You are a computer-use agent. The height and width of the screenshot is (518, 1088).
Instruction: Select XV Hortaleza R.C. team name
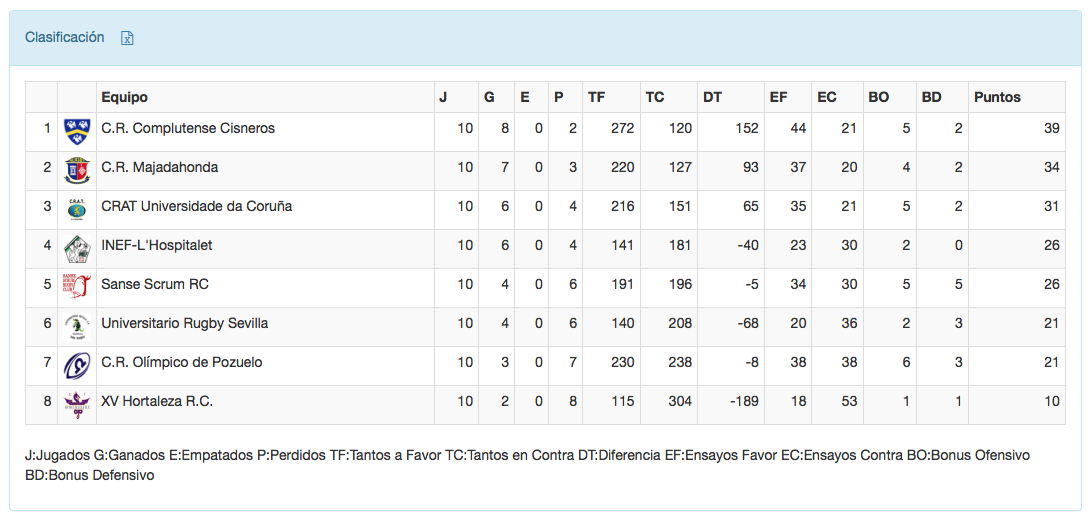pyautogui.click(x=157, y=402)
